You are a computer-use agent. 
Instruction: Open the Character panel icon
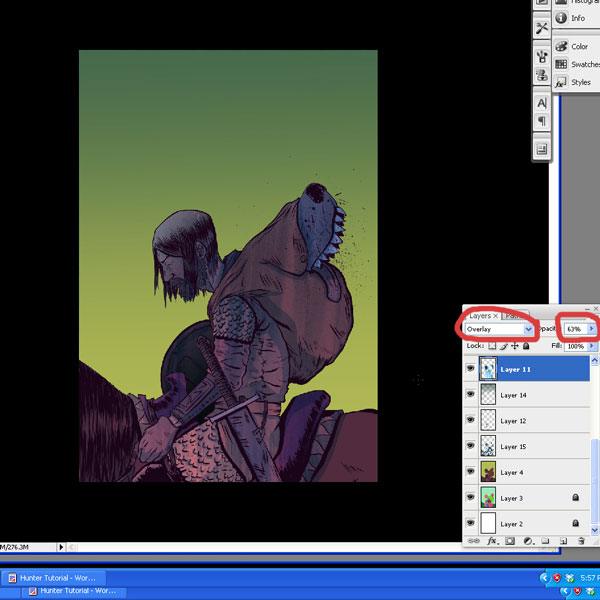pyautogui.click(x=542, y=103)
